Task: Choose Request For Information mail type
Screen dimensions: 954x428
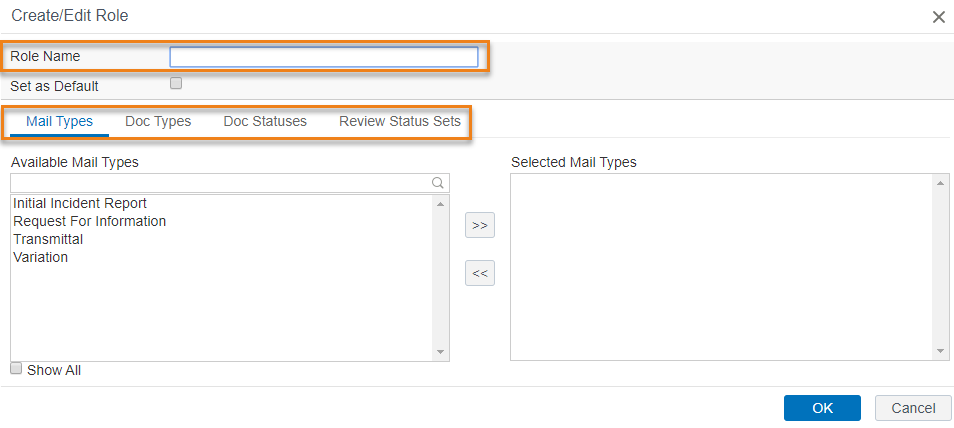Action: (89, 221)
